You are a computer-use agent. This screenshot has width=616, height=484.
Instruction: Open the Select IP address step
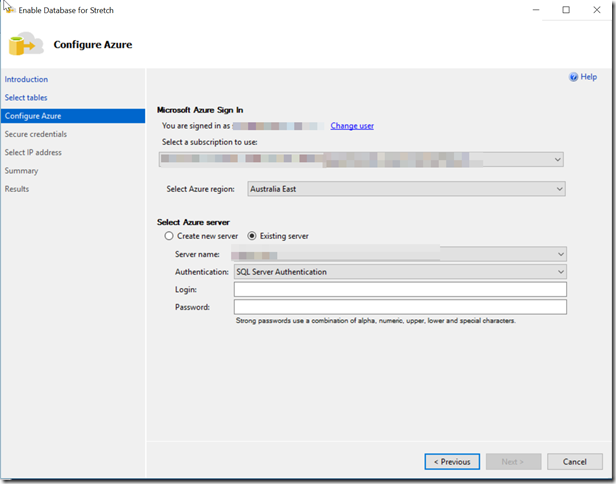tap(33, 152)
